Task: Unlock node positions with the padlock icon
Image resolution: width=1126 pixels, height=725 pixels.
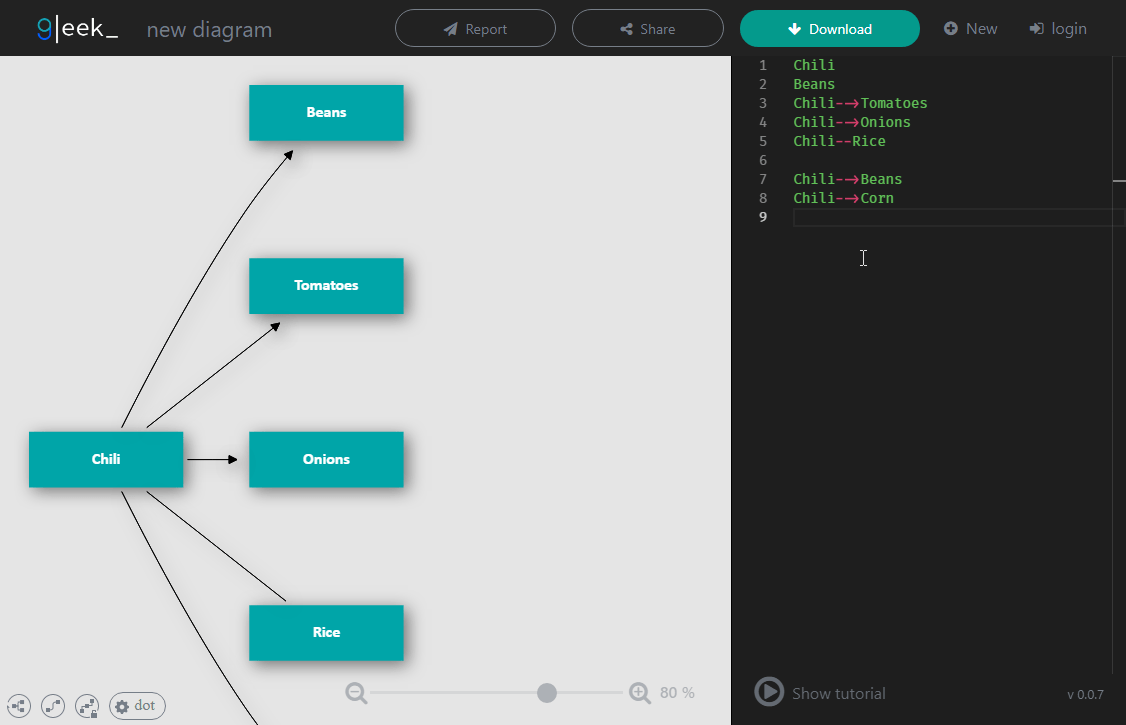Action: [x=87, y=706]
